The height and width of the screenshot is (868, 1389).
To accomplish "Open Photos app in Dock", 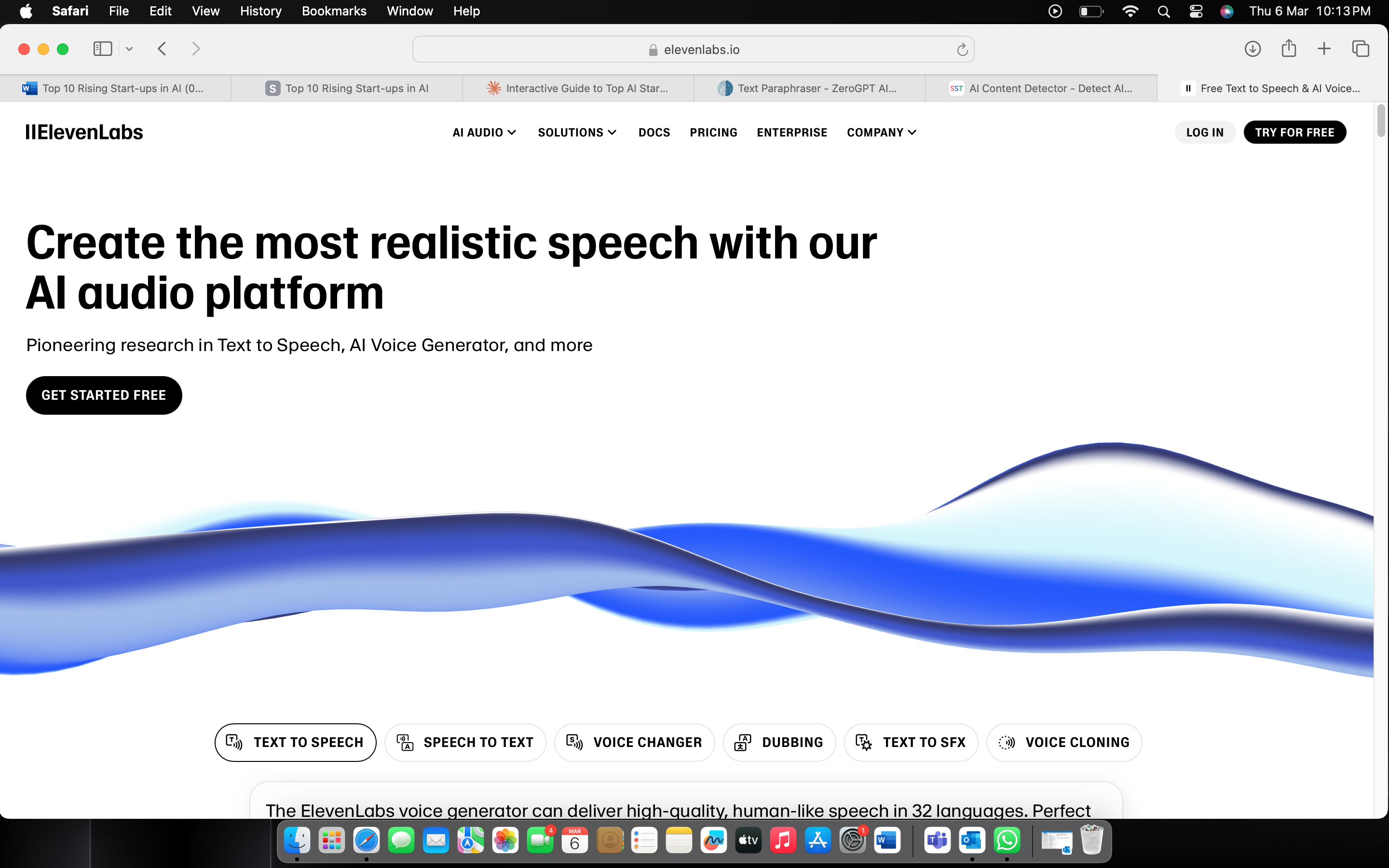I will tap(505, 841).
